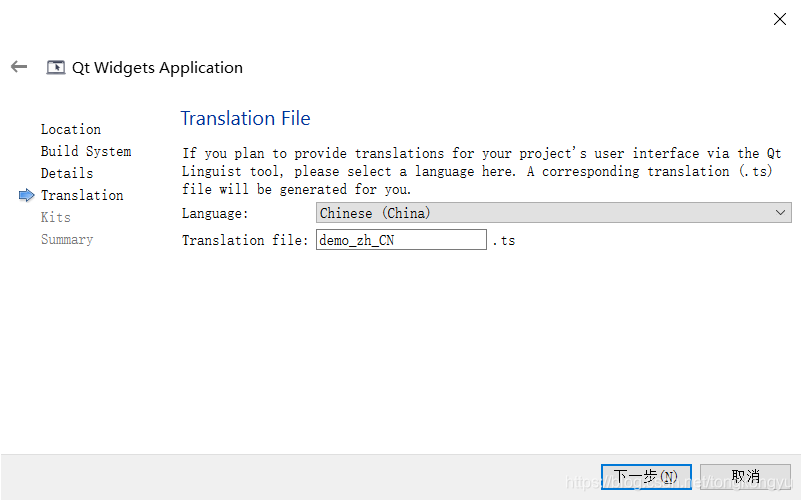Select the Summary step in sidebar
The width and height of the screenshot is (802, 501).
(x=67, y=239)
